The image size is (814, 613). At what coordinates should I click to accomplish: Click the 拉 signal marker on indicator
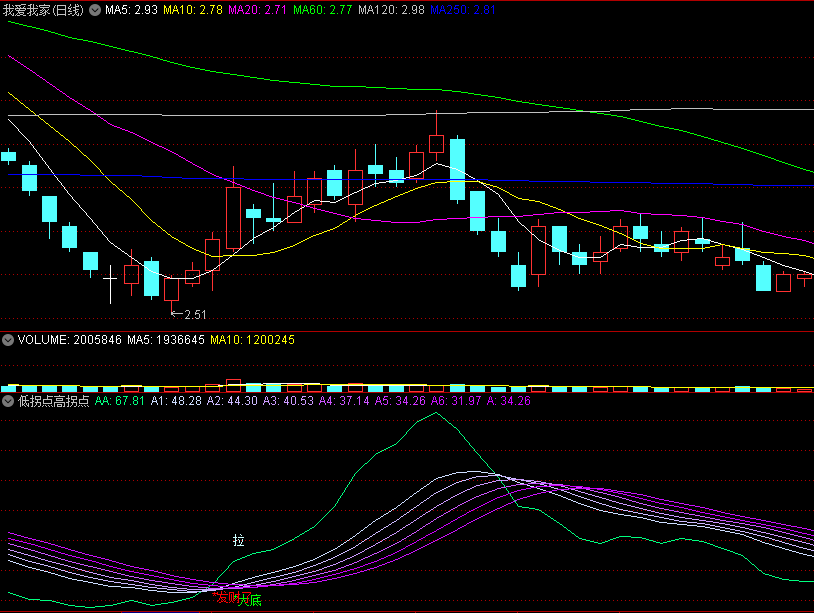(x=238, y=540)
